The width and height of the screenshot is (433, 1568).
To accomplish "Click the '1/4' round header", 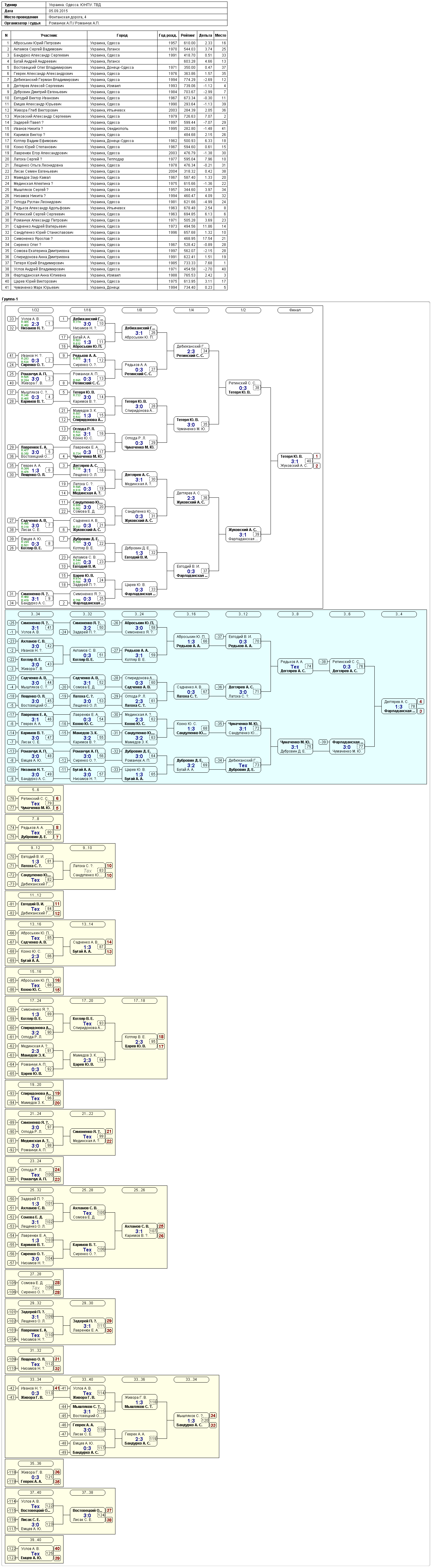I will click(191, 310).
